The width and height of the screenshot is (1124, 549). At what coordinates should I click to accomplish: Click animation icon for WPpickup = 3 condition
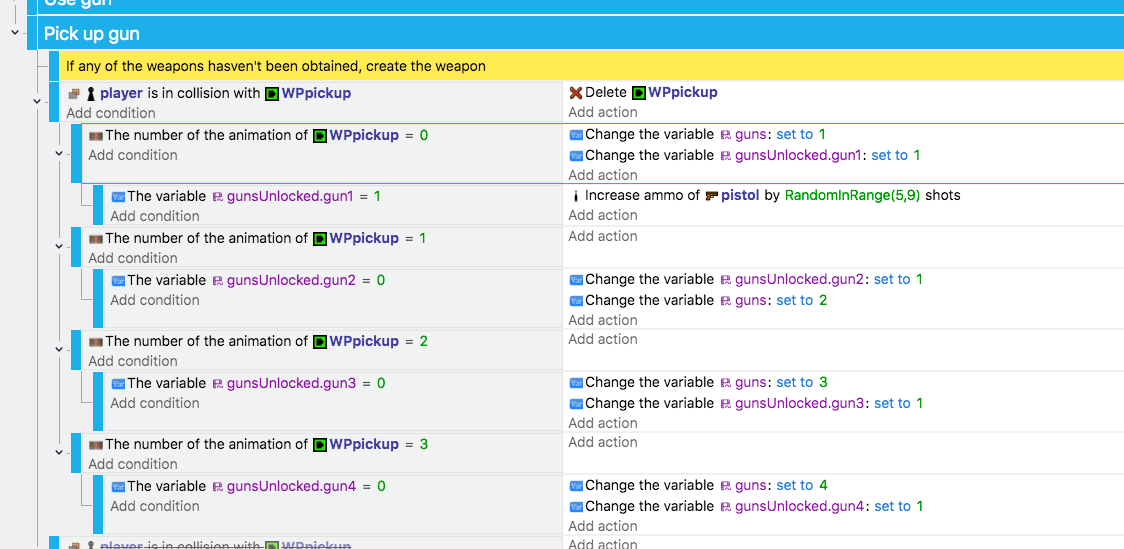pyautogui.click(x=95, y=445)
